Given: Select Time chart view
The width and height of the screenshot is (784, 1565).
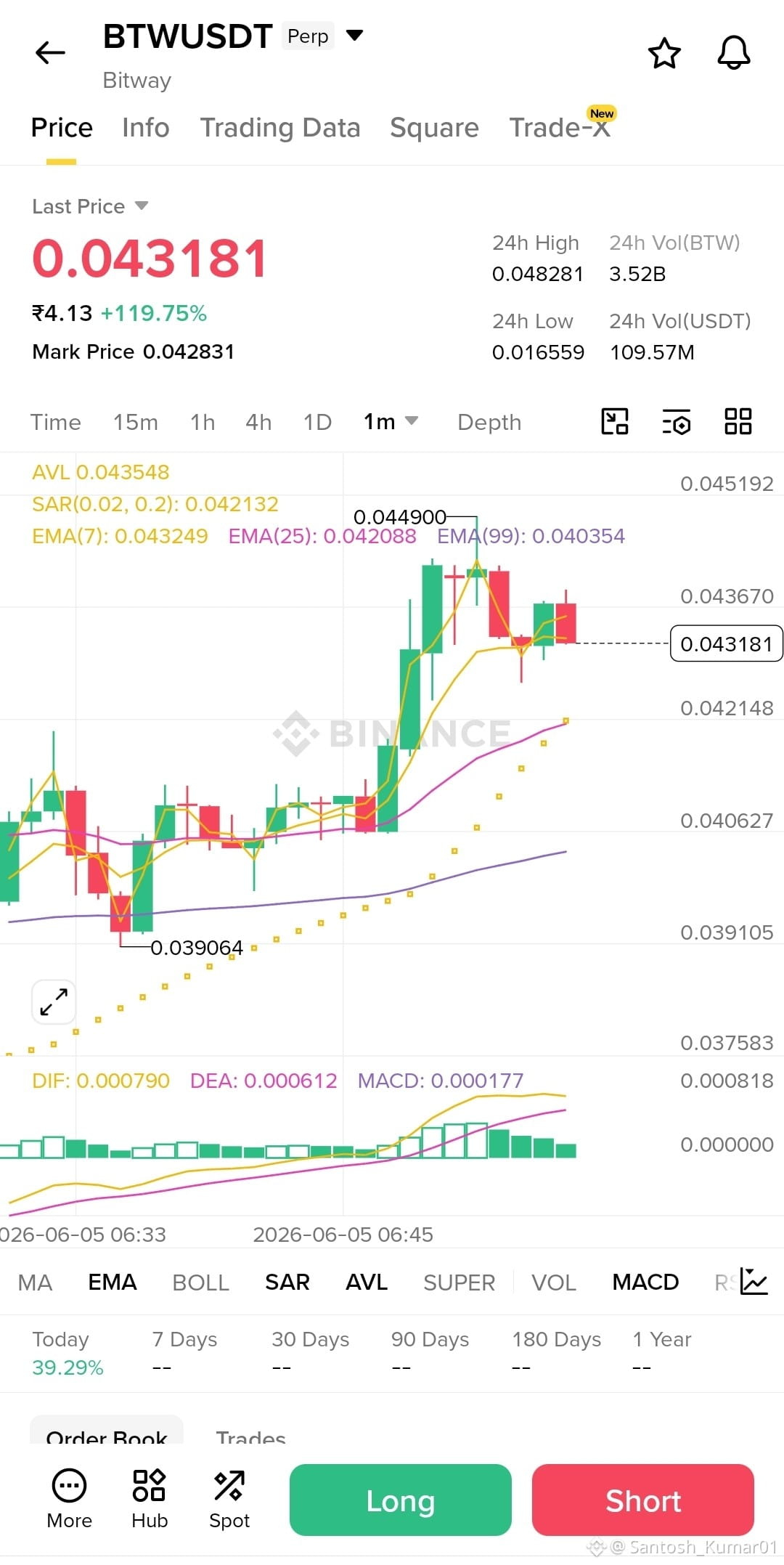Looking at the screenshot, I should point(56,422).
